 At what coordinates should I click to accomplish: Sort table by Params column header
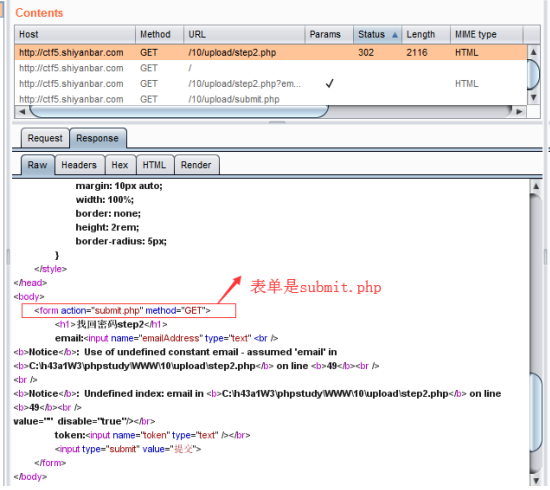[329, 34]
